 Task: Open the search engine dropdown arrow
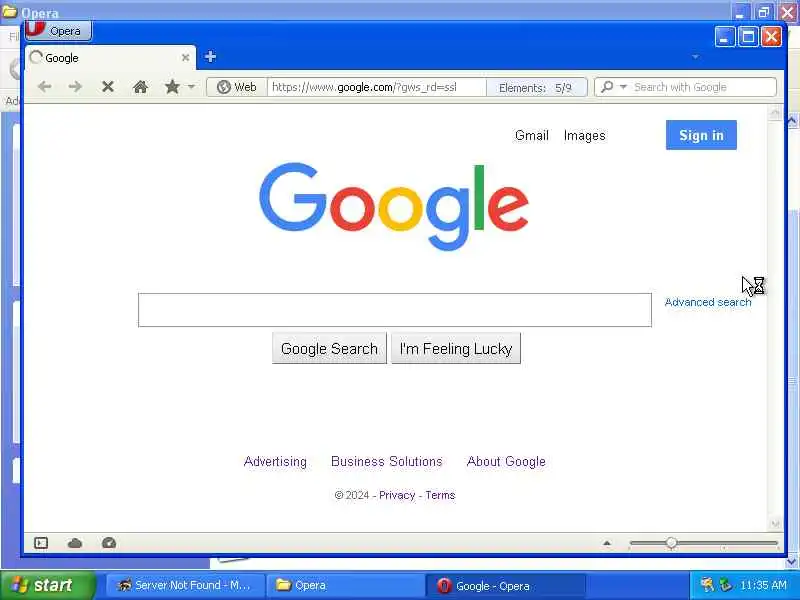[623, 87]
